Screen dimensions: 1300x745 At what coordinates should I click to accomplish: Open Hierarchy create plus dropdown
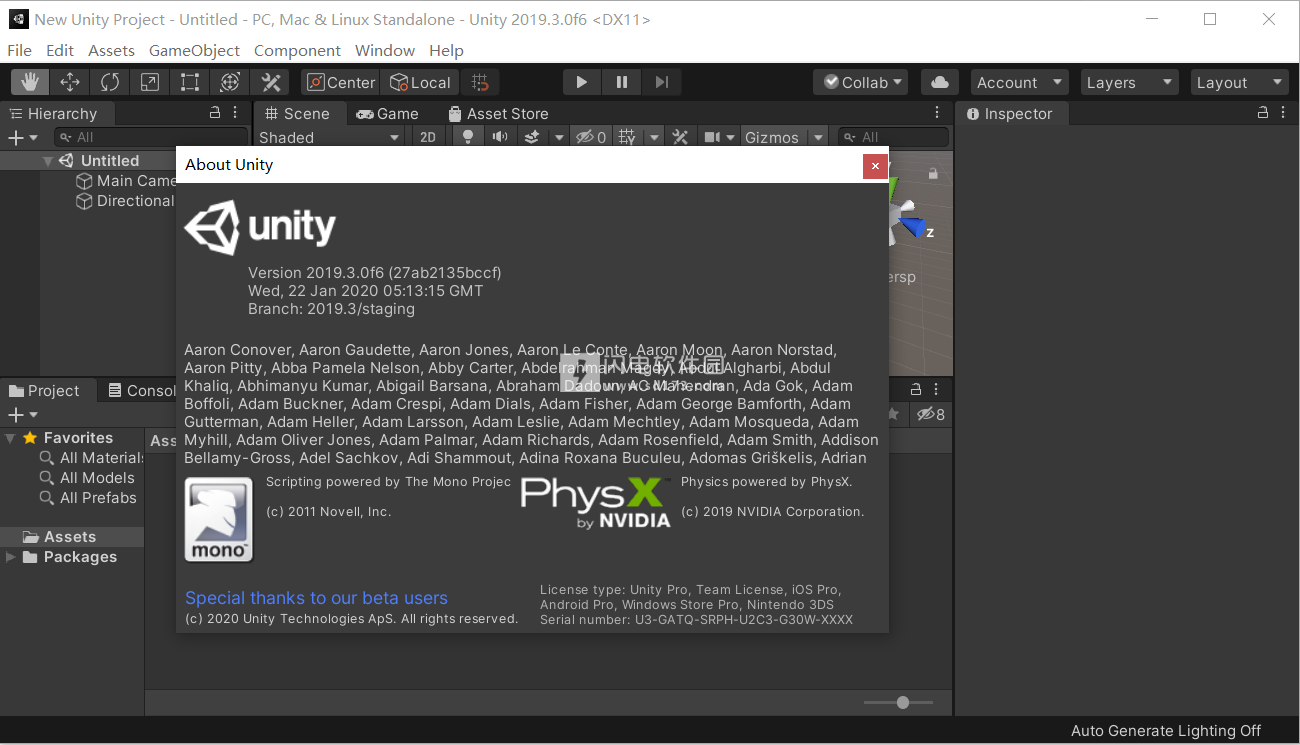(x=22, y=137)
